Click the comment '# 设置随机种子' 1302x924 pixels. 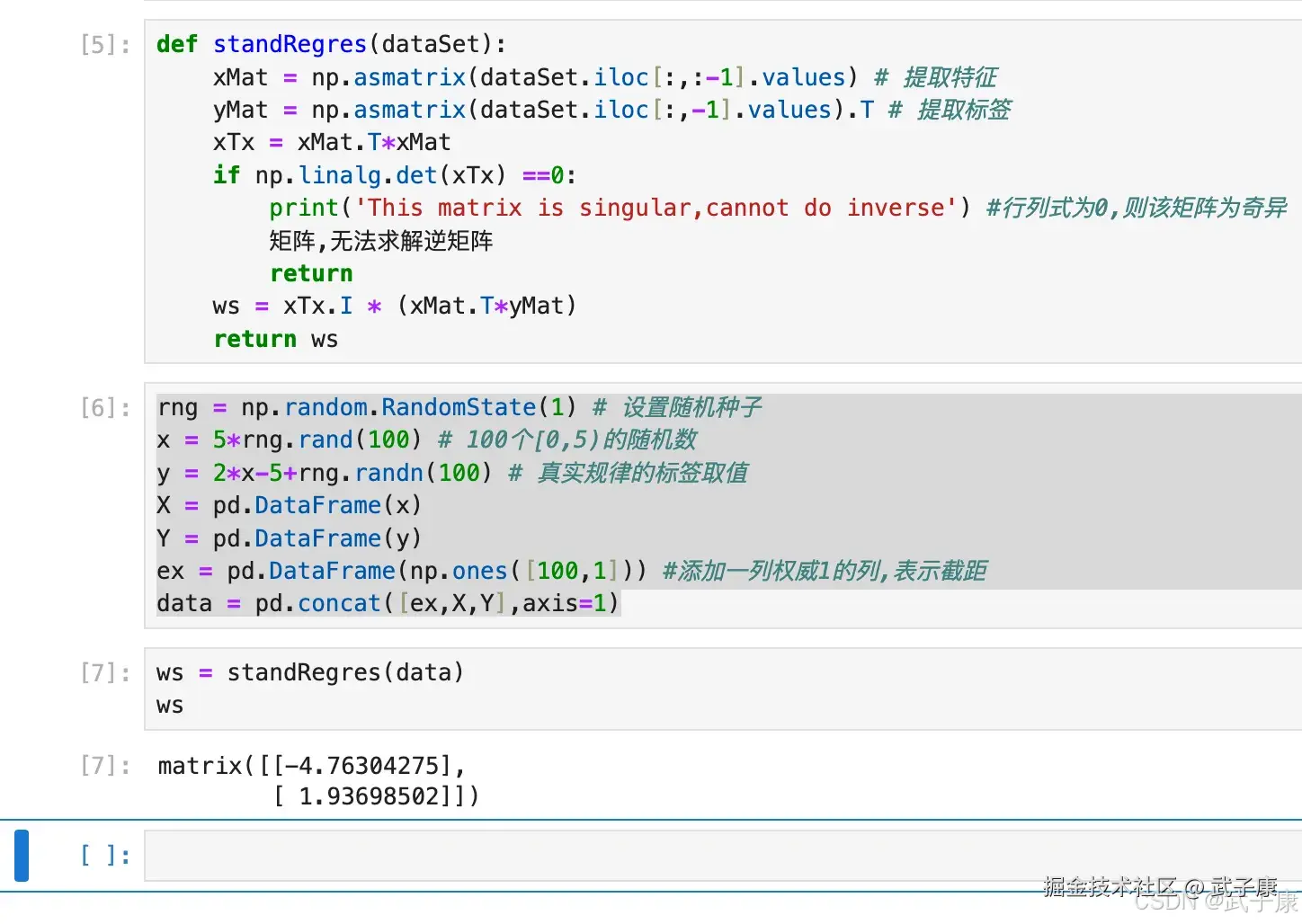pos(677,407)
